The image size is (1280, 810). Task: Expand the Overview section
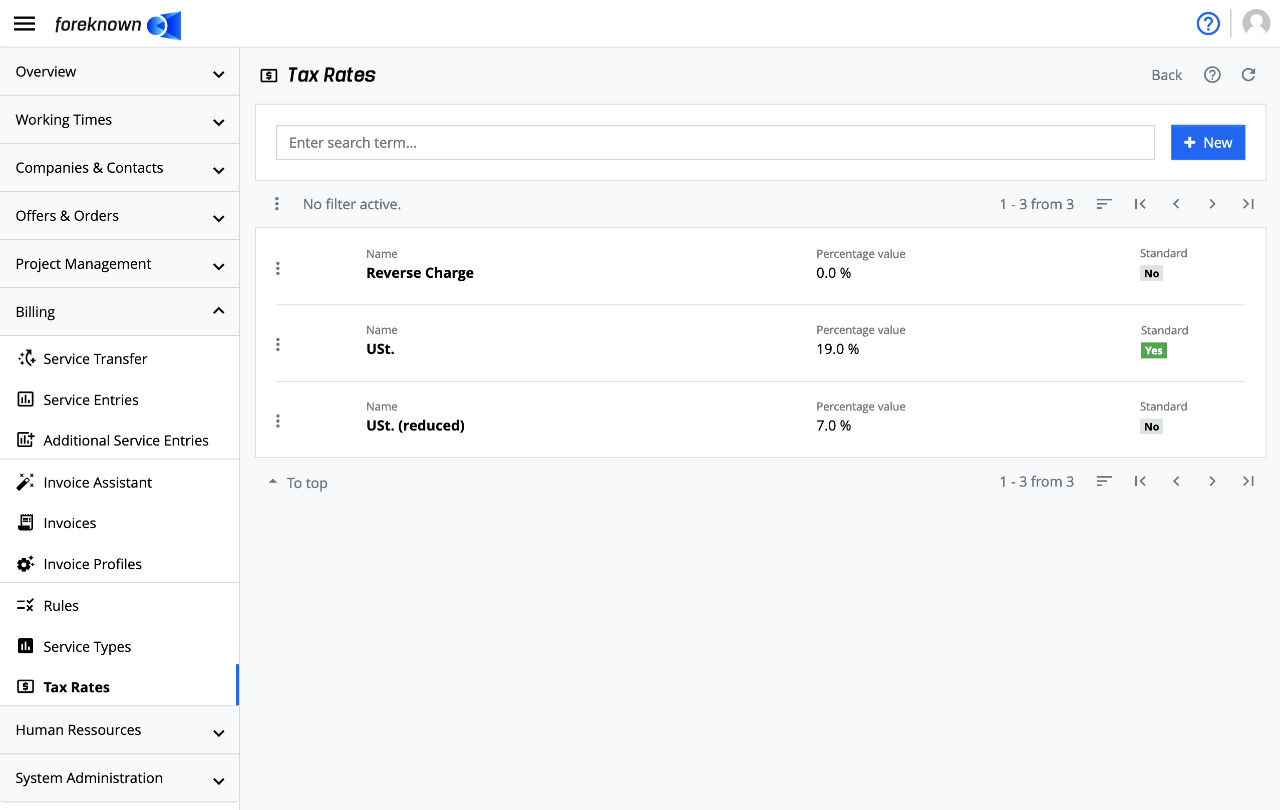(119, 72)
